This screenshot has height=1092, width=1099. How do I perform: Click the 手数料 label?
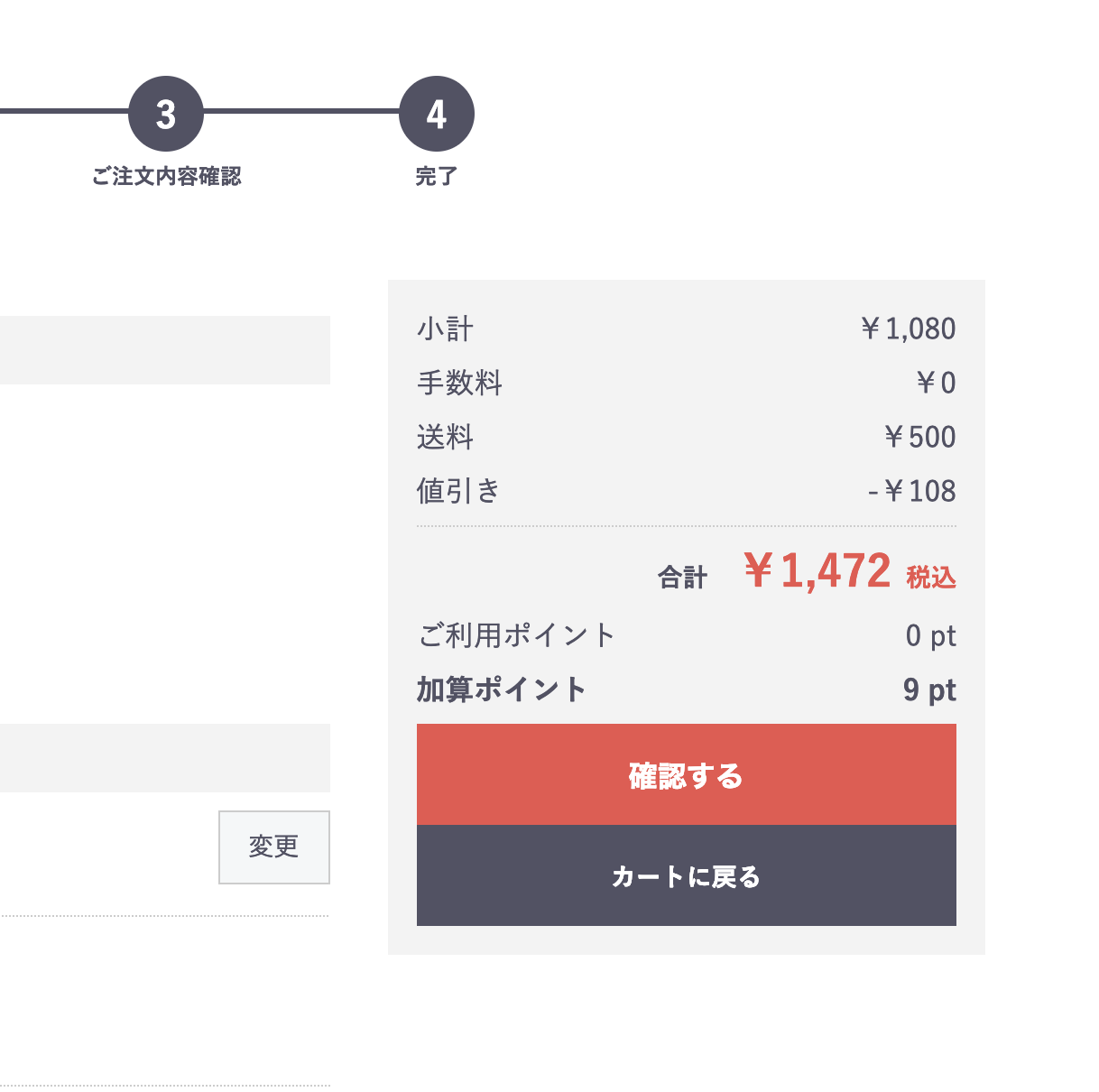pyautogui.click(x=459, y=383)
